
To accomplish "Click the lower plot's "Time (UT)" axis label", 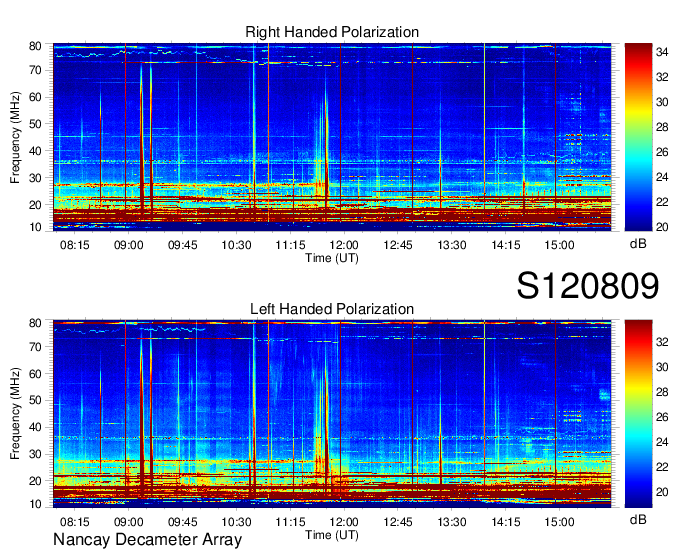I will (332, 535).
